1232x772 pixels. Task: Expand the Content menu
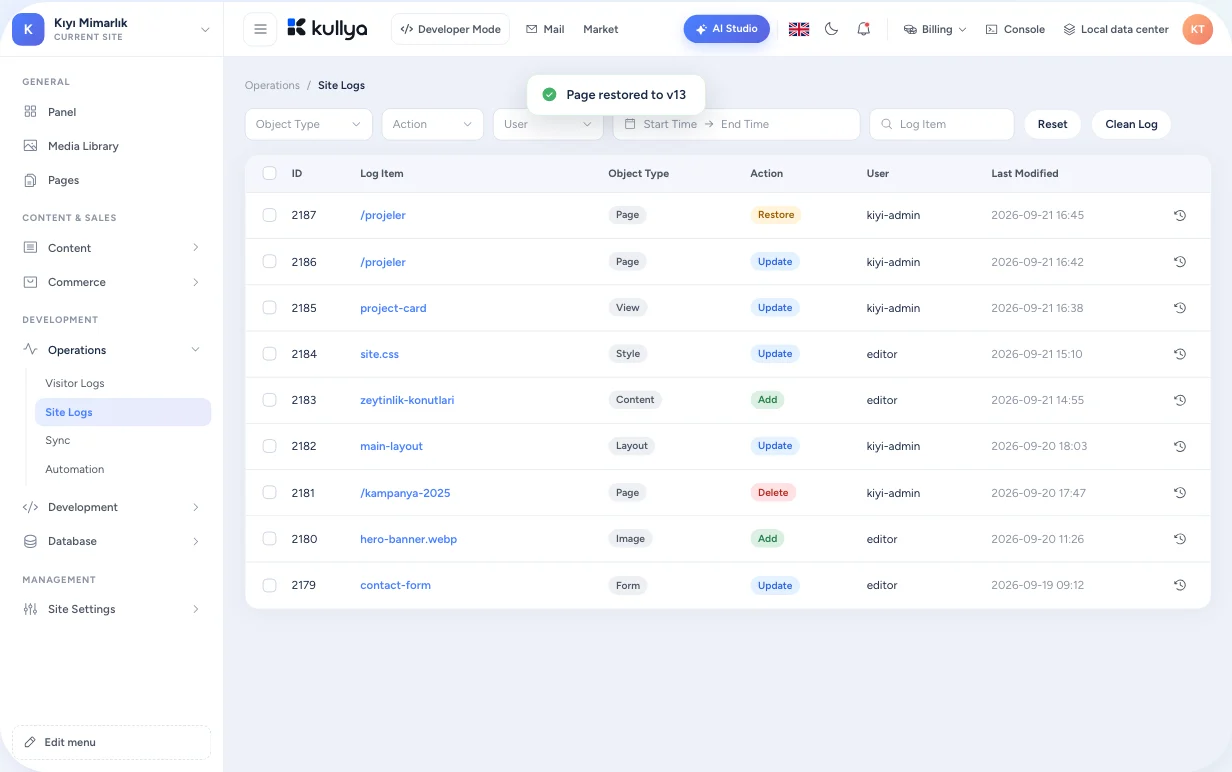111,248
